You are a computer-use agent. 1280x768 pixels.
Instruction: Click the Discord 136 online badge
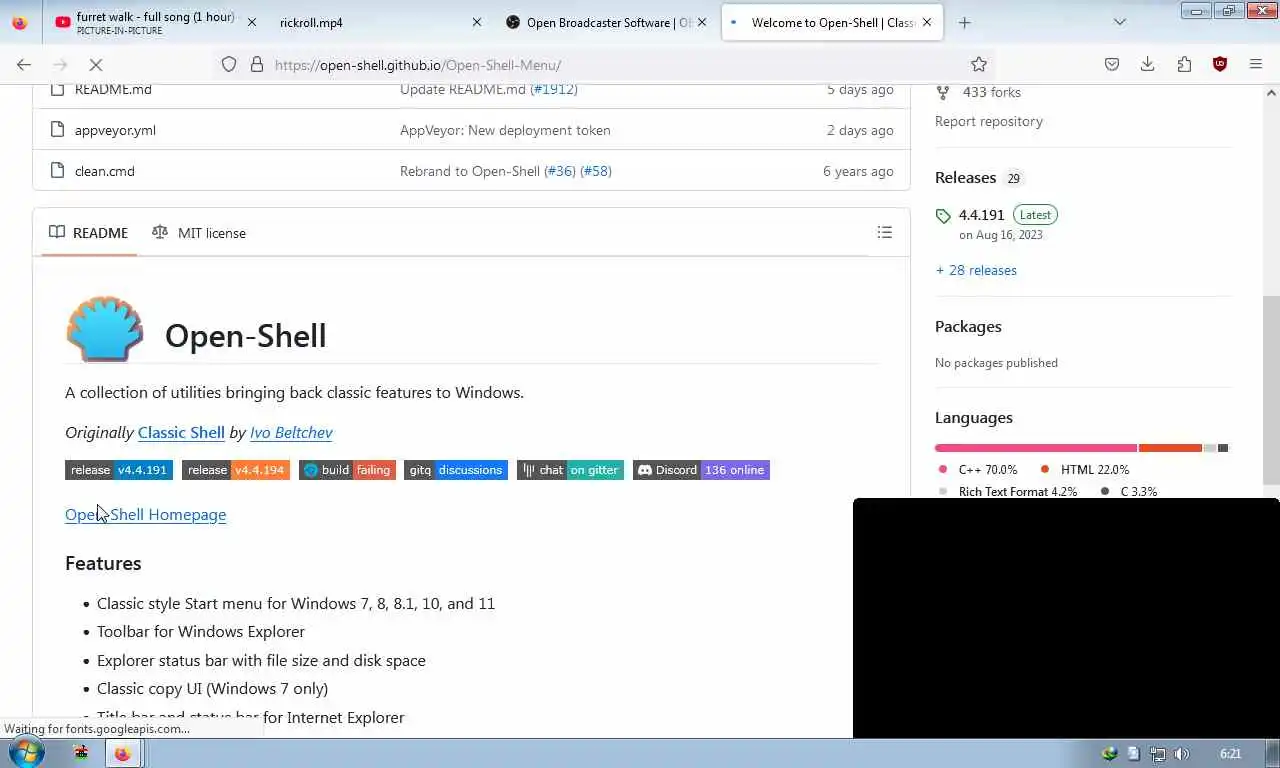point(701,470)
